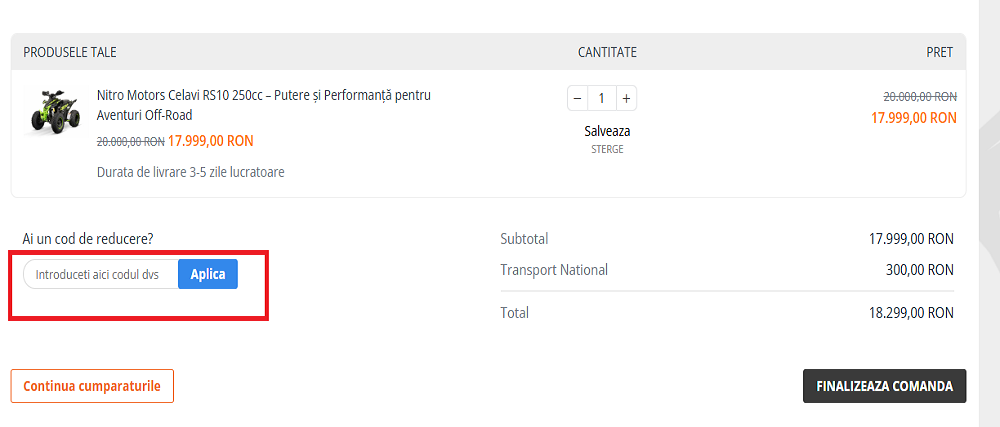Click the orange 17.999,00 RON price in the Pret column
This screenshot has width=1000, height=427.
914,117
